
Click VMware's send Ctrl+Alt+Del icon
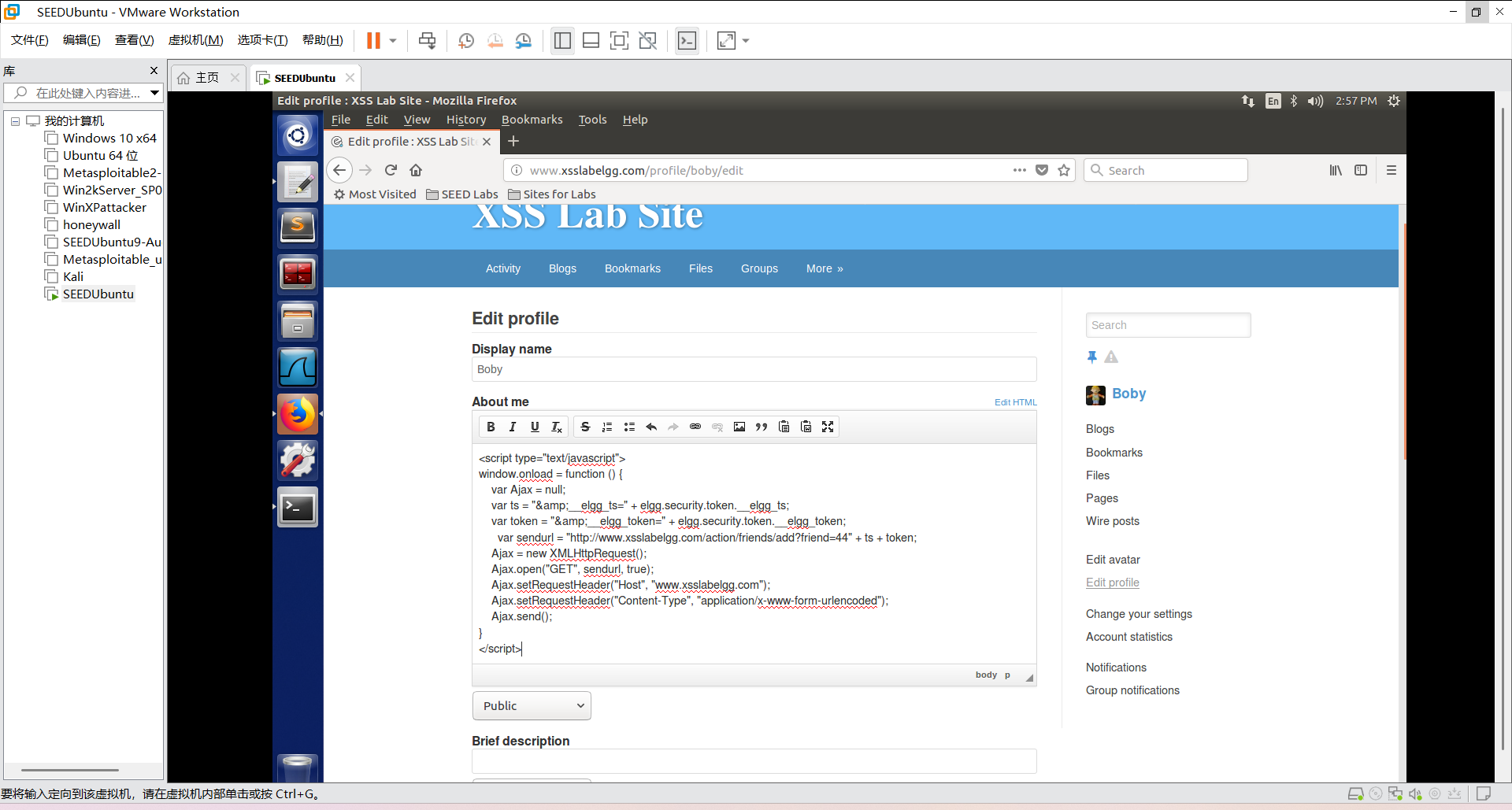tap(427, 41)
